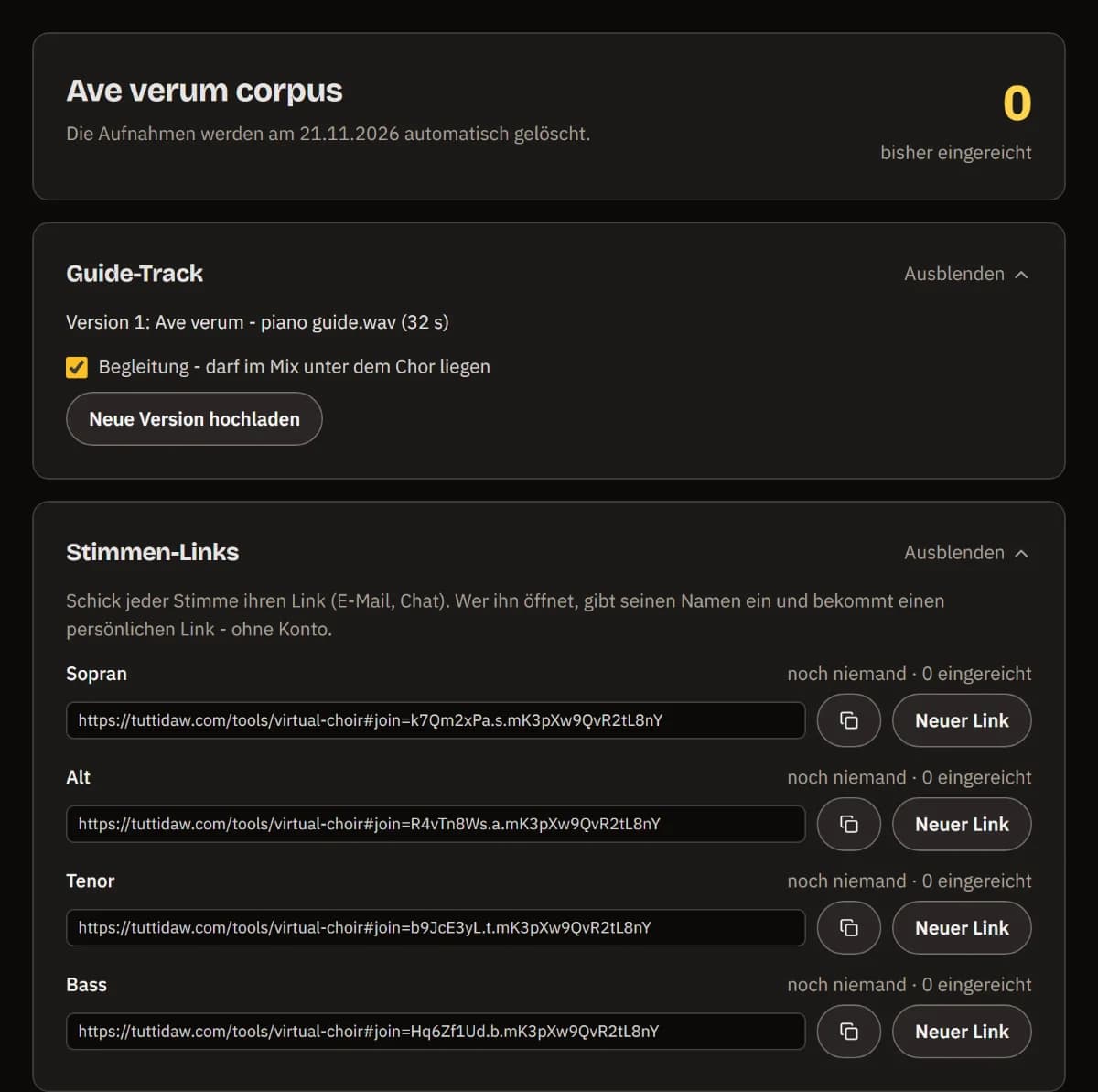
Task: Click the 'Bass' voice label
Action: click(86, 985)
